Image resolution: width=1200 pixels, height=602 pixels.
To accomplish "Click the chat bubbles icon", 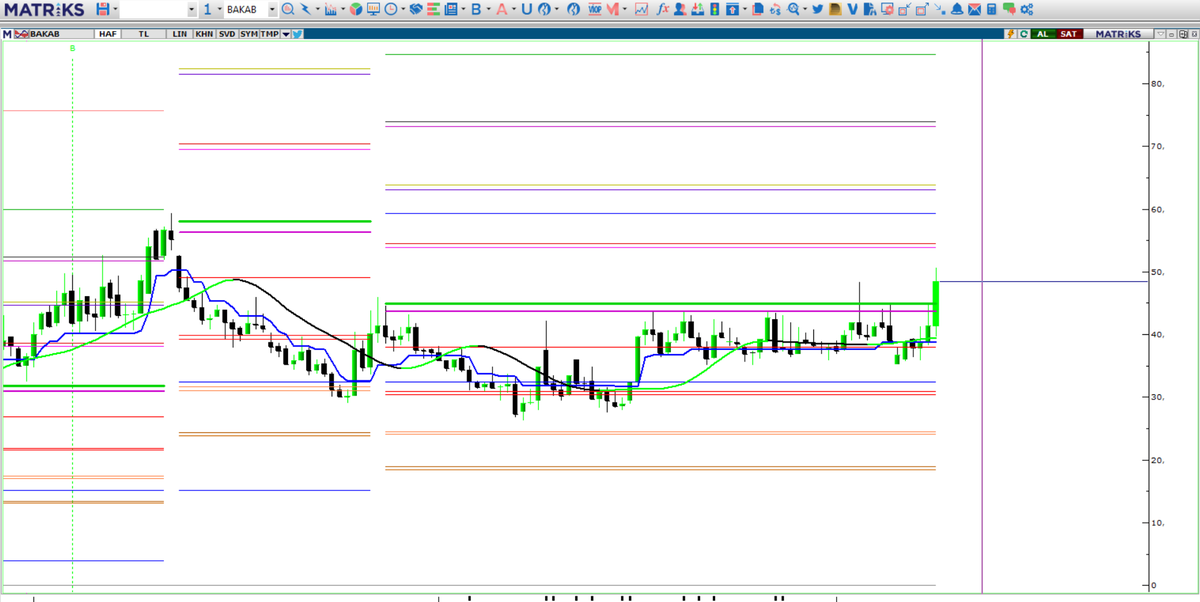I will [x=1009, y=9].
